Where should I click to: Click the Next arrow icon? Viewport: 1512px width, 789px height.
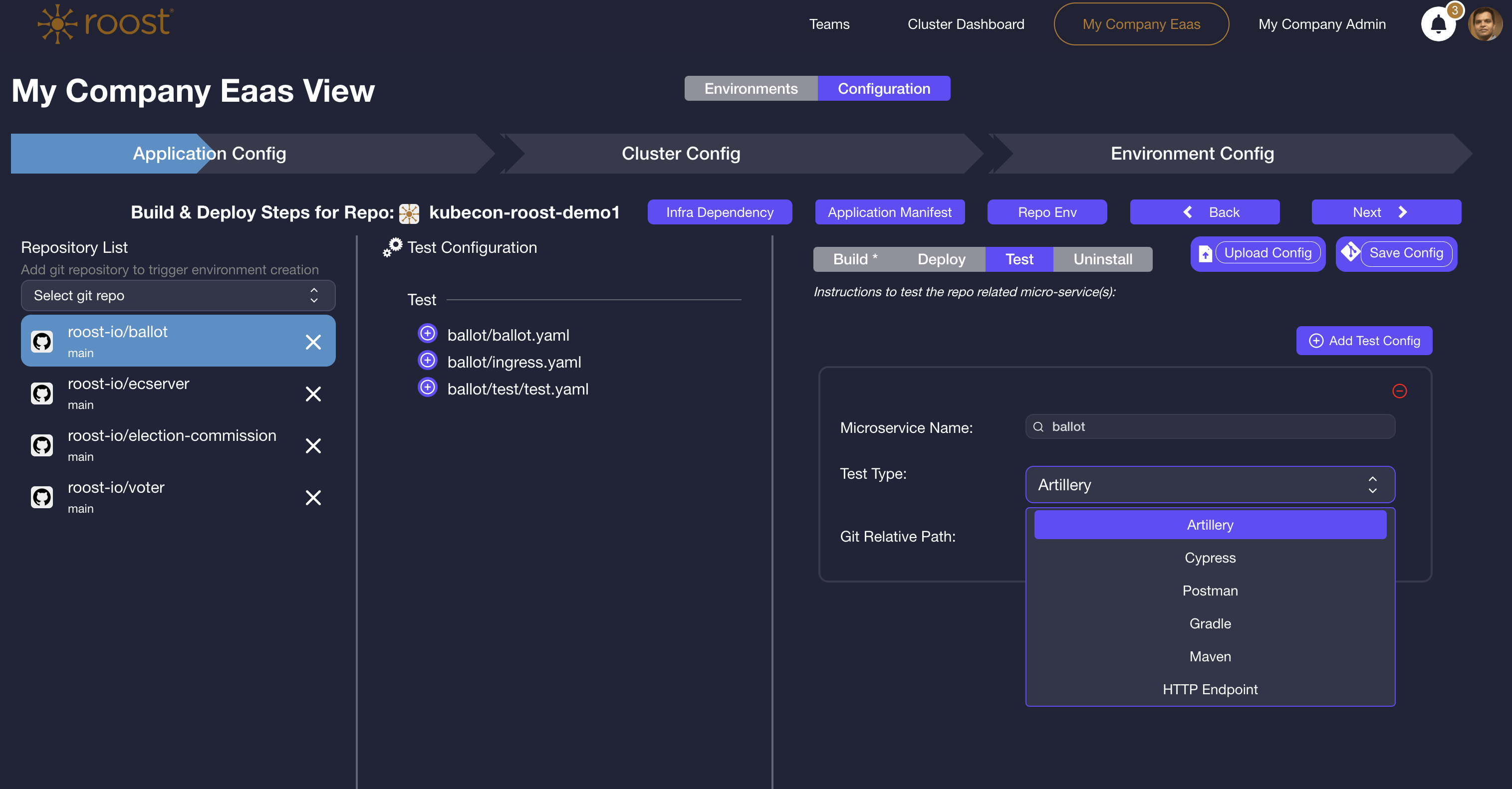click(x=1403, y=212)
